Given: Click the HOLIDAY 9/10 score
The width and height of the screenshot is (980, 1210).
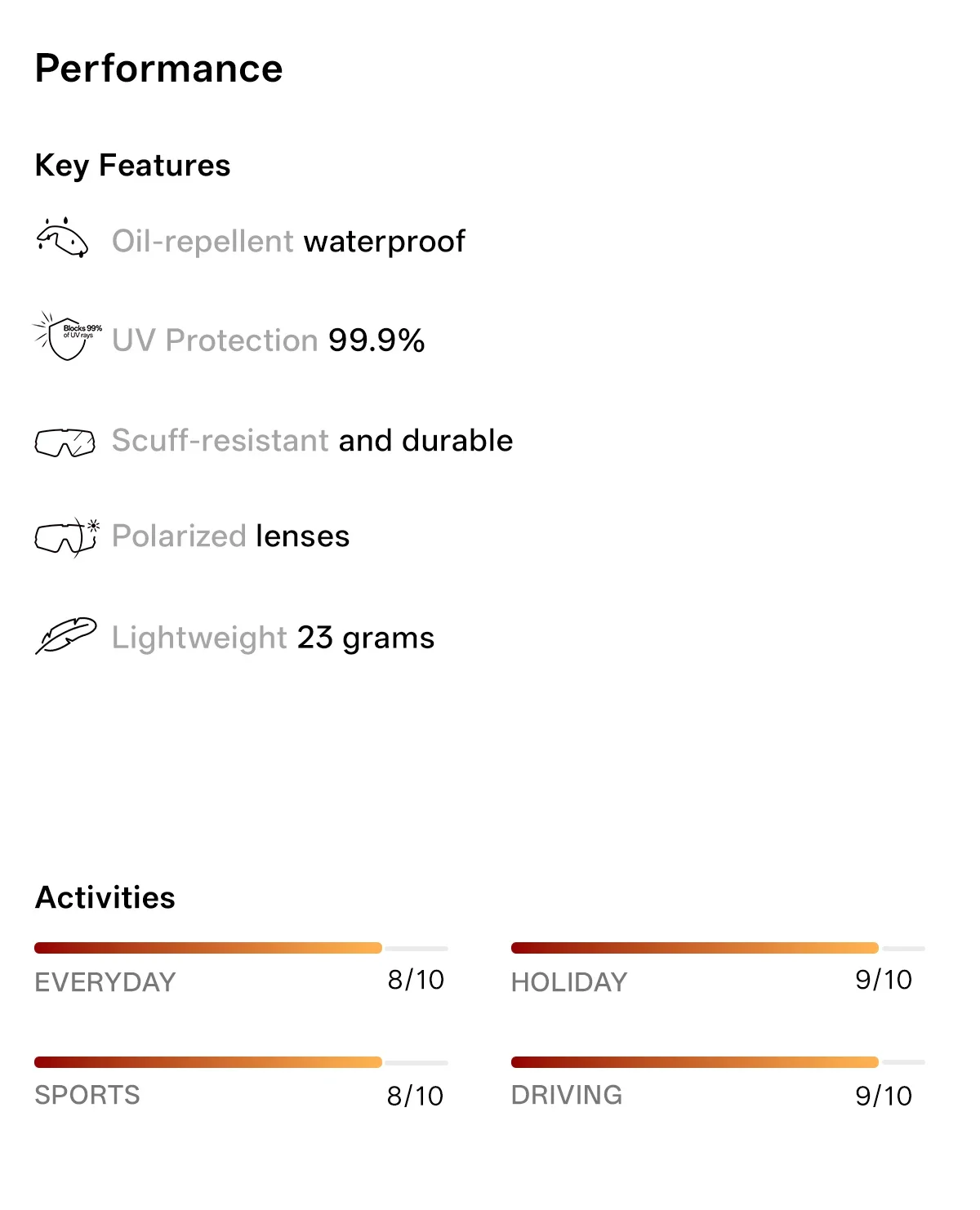Looking at the screenshot, I should point(884,980).
